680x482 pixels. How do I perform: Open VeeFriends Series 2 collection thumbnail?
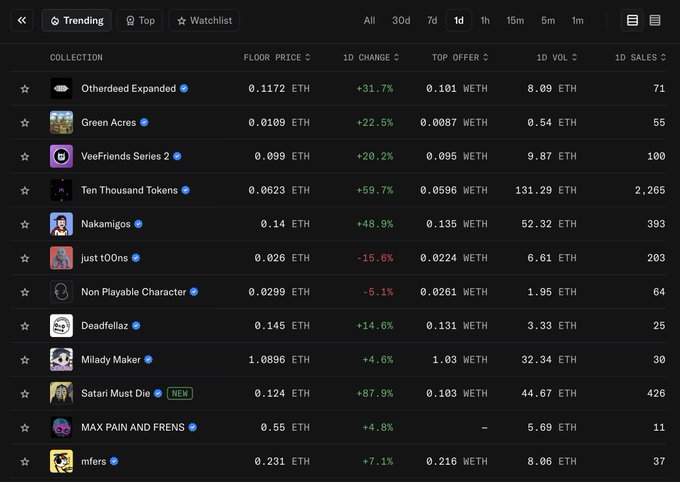click(x=61, y=156)
